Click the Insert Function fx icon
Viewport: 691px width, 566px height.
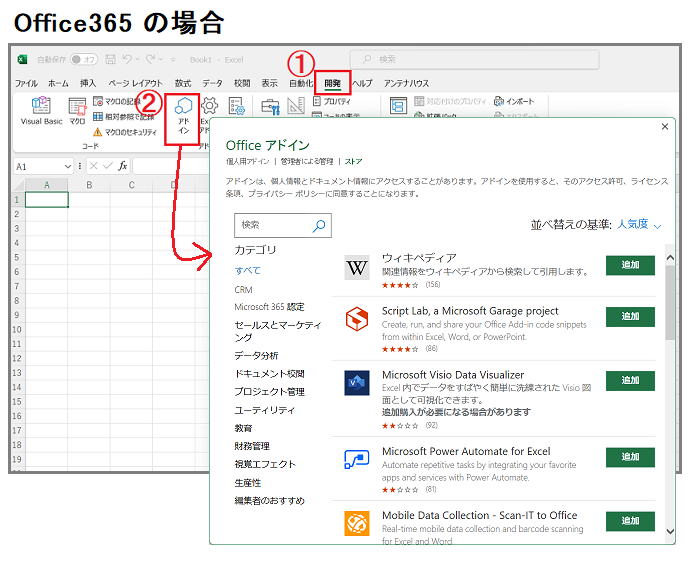point(123,166)
